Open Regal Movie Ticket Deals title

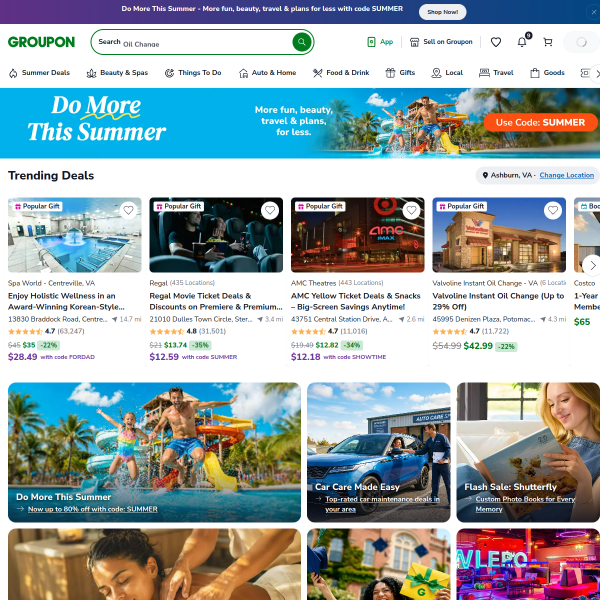pos(216,301)
